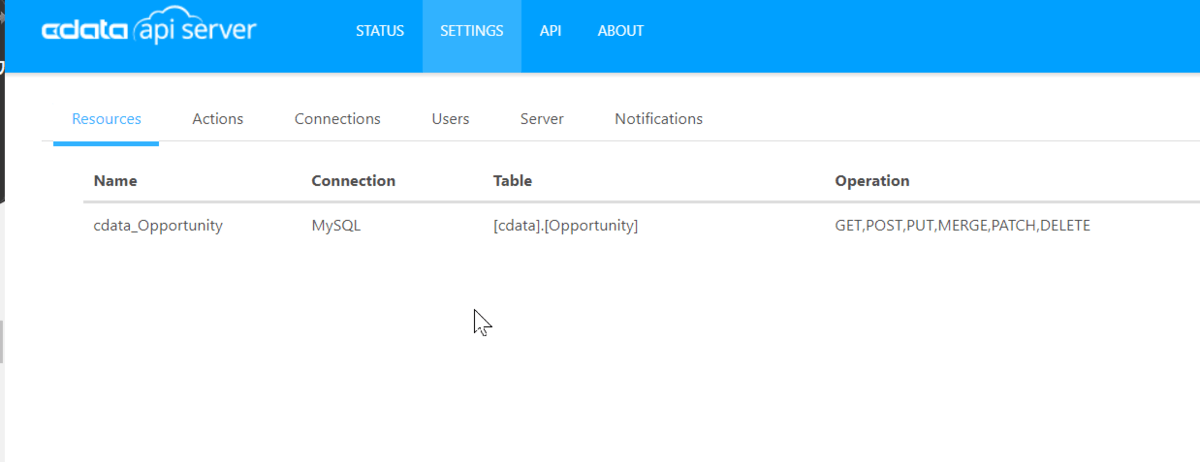The height and width of the screenshot is (462, 1200).
Task: Click the Name column header
Action: [x=115, y=181]
